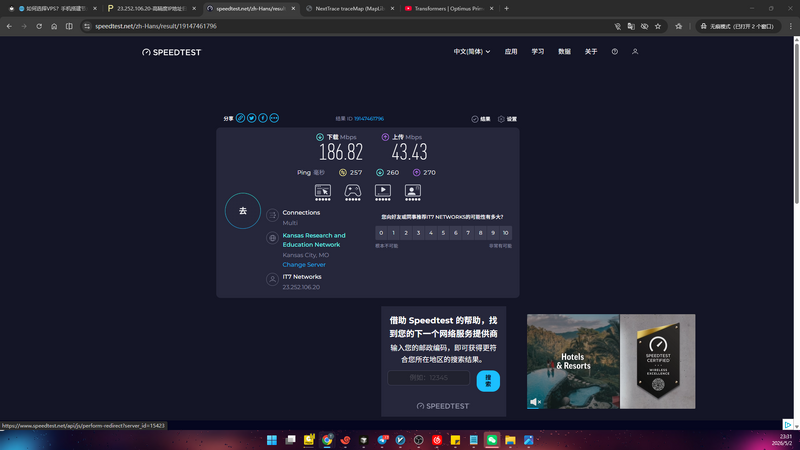800x450 pixels.
Task: Open the Speedtest Certified badge ad
Action: (658, 361)
